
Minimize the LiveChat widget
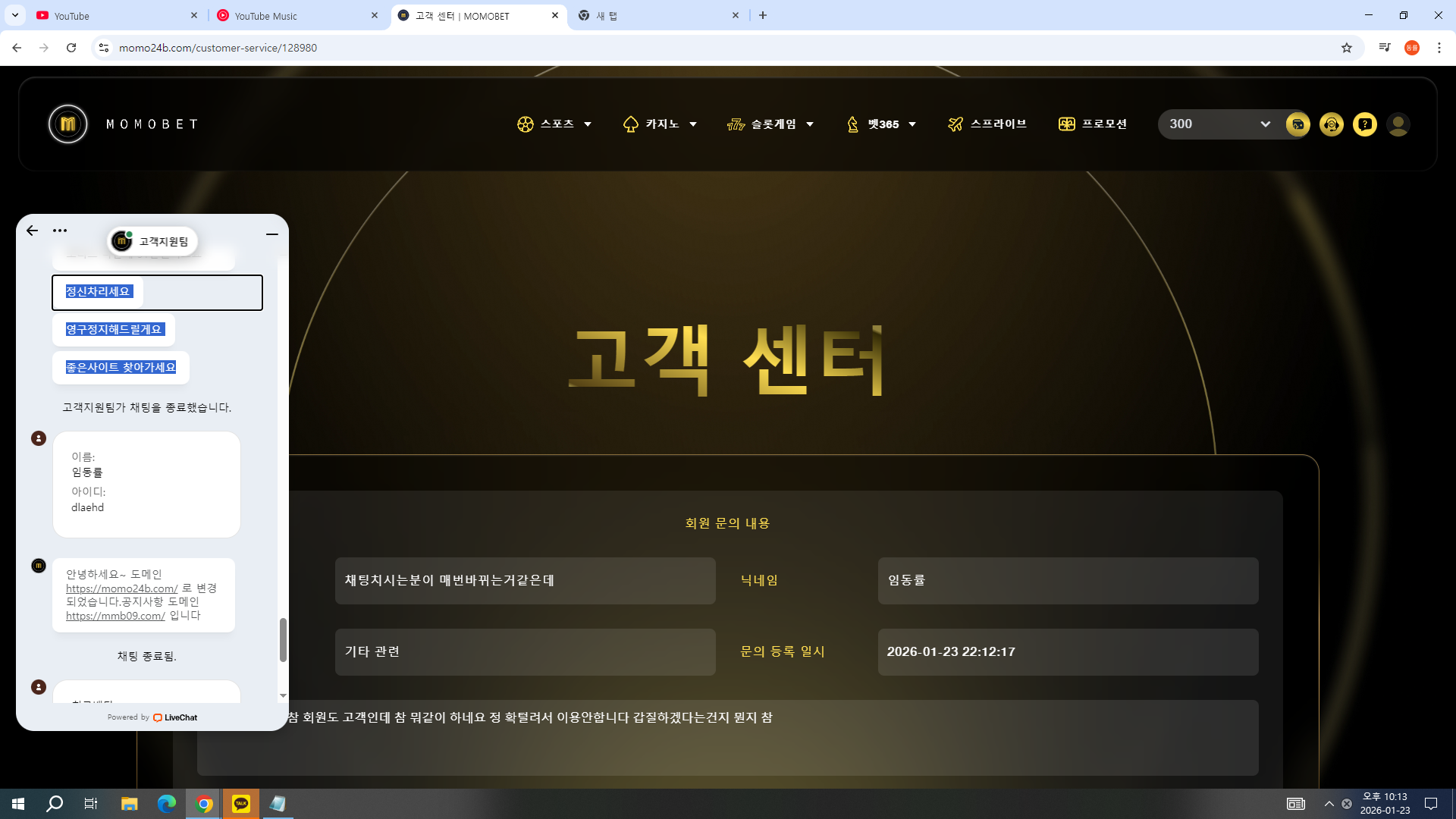[272, 234]
